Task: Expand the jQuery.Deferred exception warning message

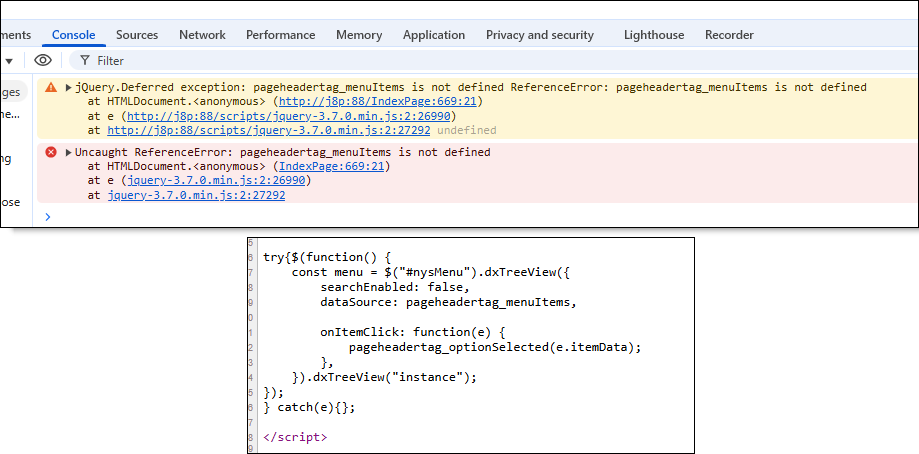Action: click(69, 87)
